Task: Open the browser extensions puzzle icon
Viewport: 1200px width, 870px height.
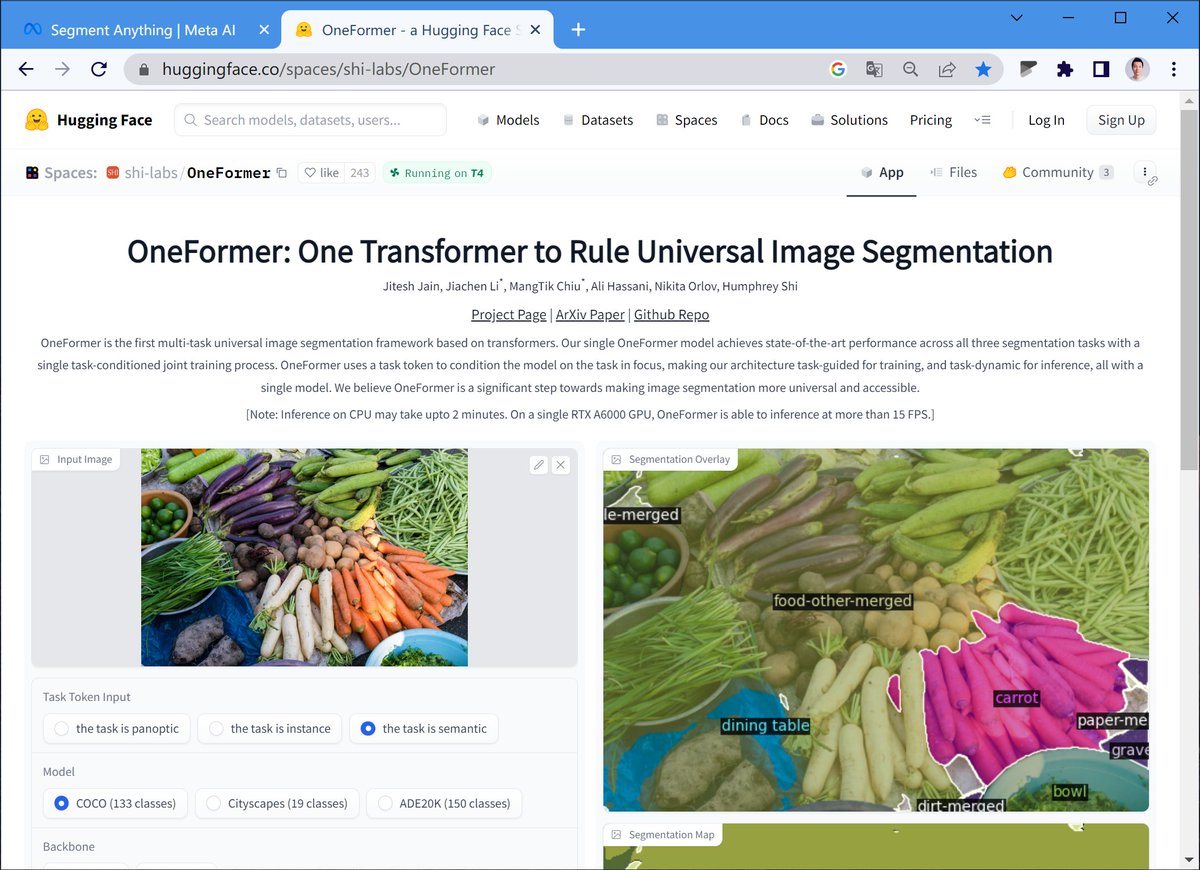Action: [x=1065, y=69]
